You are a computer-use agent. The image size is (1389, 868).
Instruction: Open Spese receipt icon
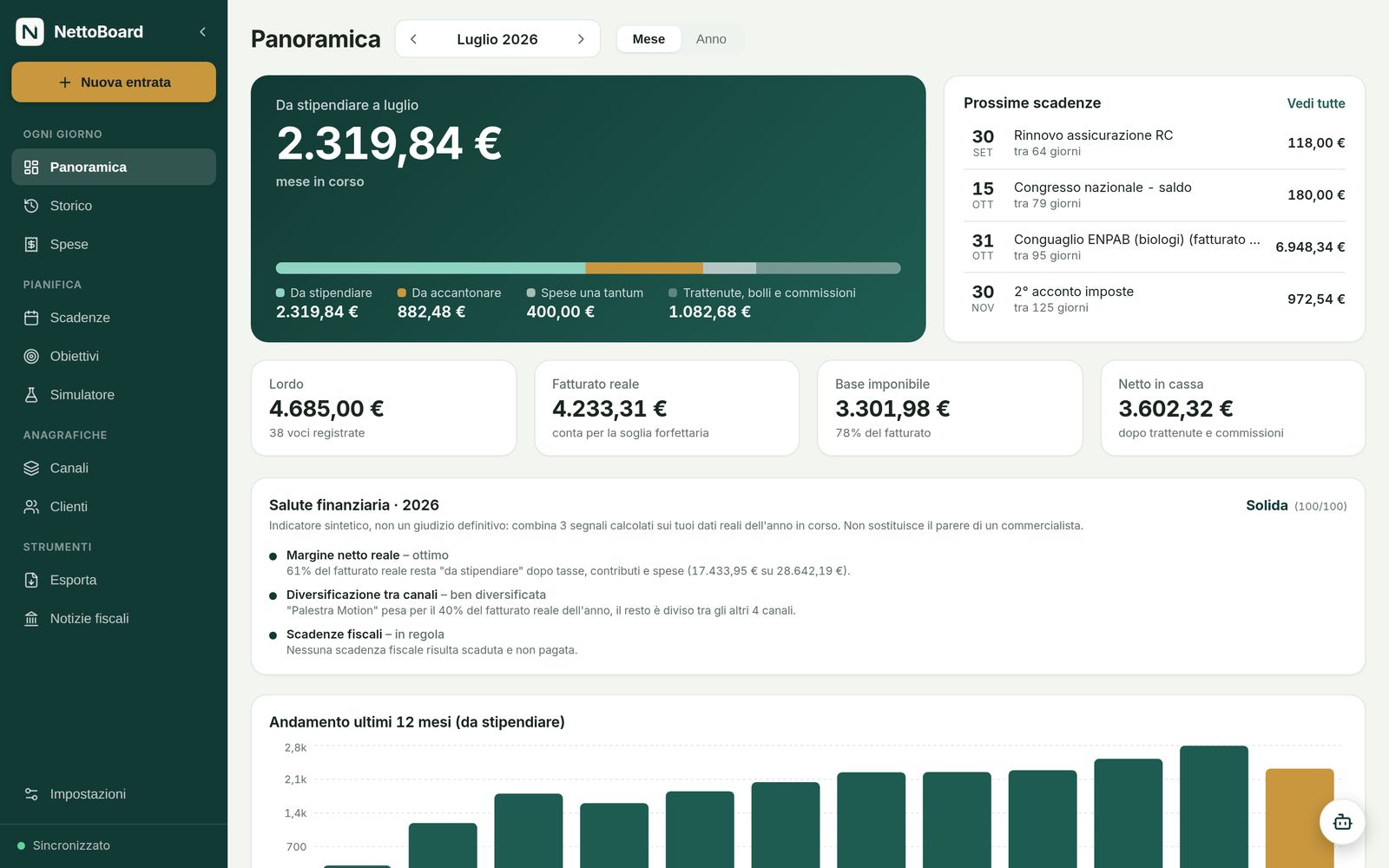coord(31,244)
